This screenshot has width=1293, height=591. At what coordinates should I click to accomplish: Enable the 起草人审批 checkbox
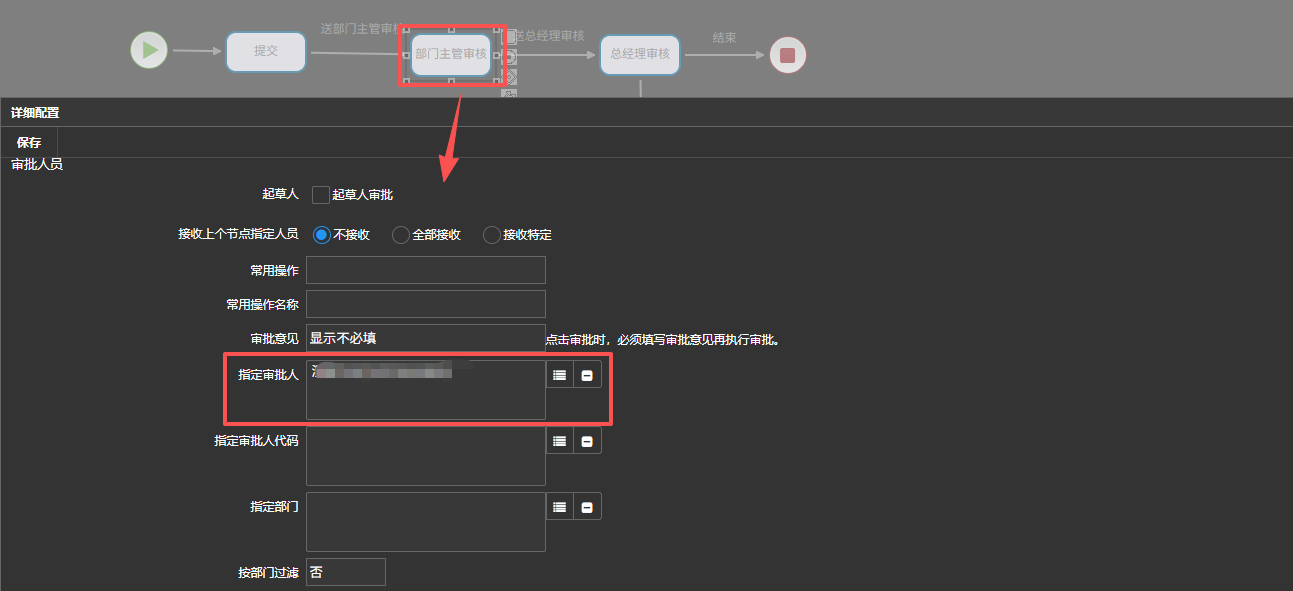pyautogui.click(x=321, y=195)
